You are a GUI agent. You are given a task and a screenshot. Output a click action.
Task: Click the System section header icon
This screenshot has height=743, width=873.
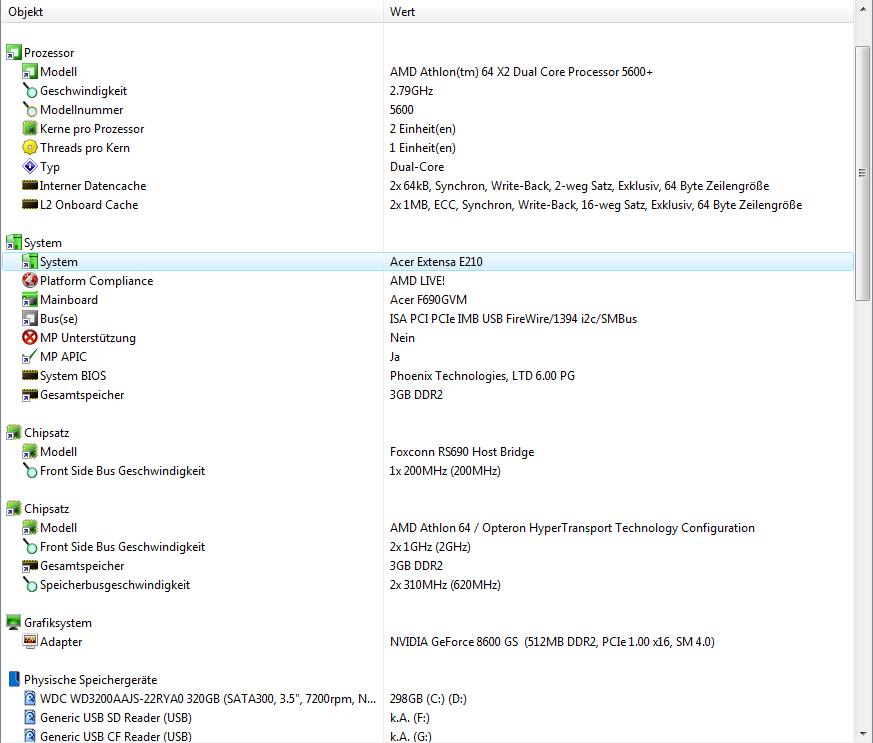(x=13, y=243)
